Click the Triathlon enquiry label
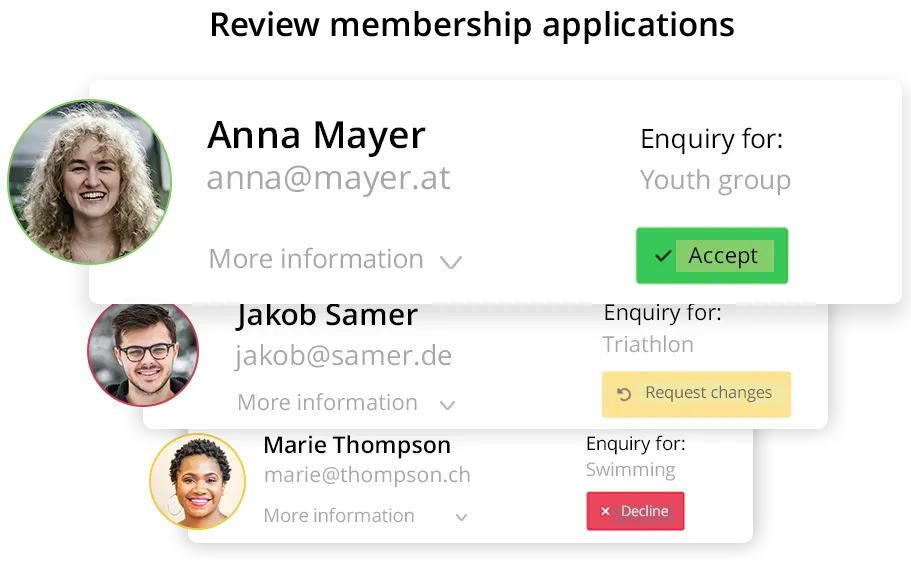 tap(648, 344)
